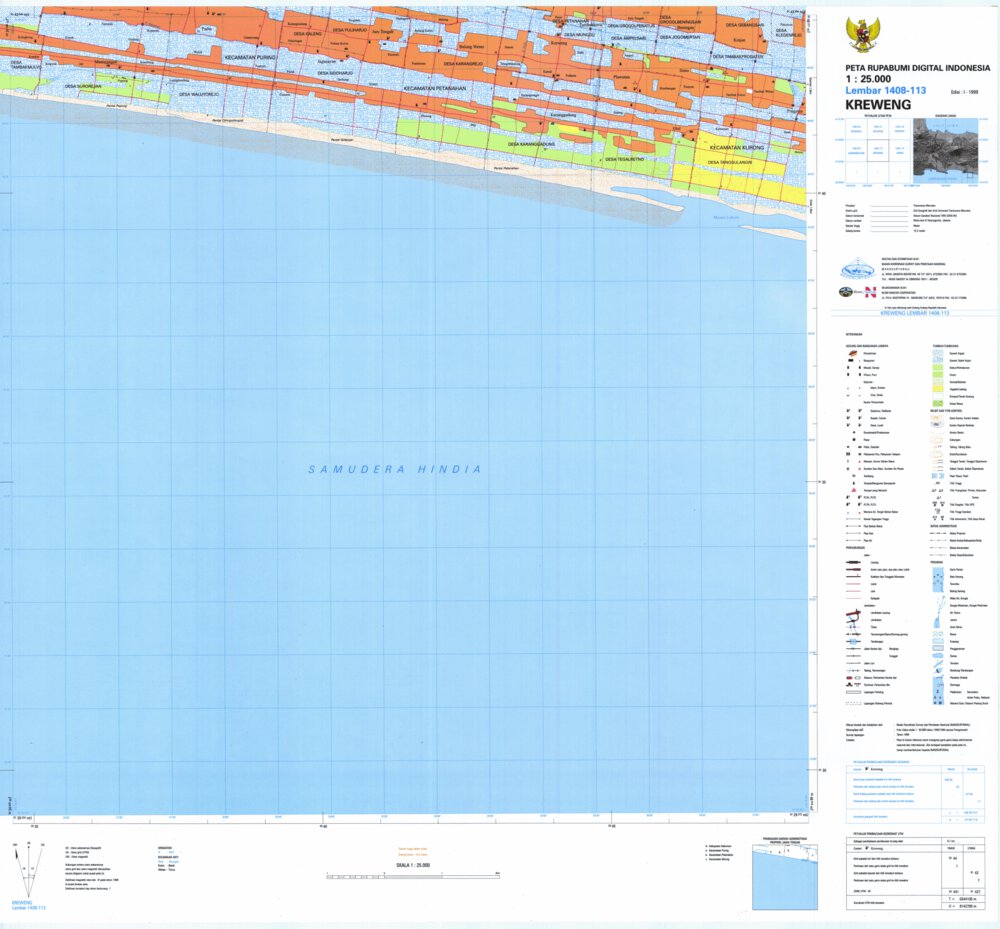Click the Blom Narcon Corporation logo

(869, 292)
